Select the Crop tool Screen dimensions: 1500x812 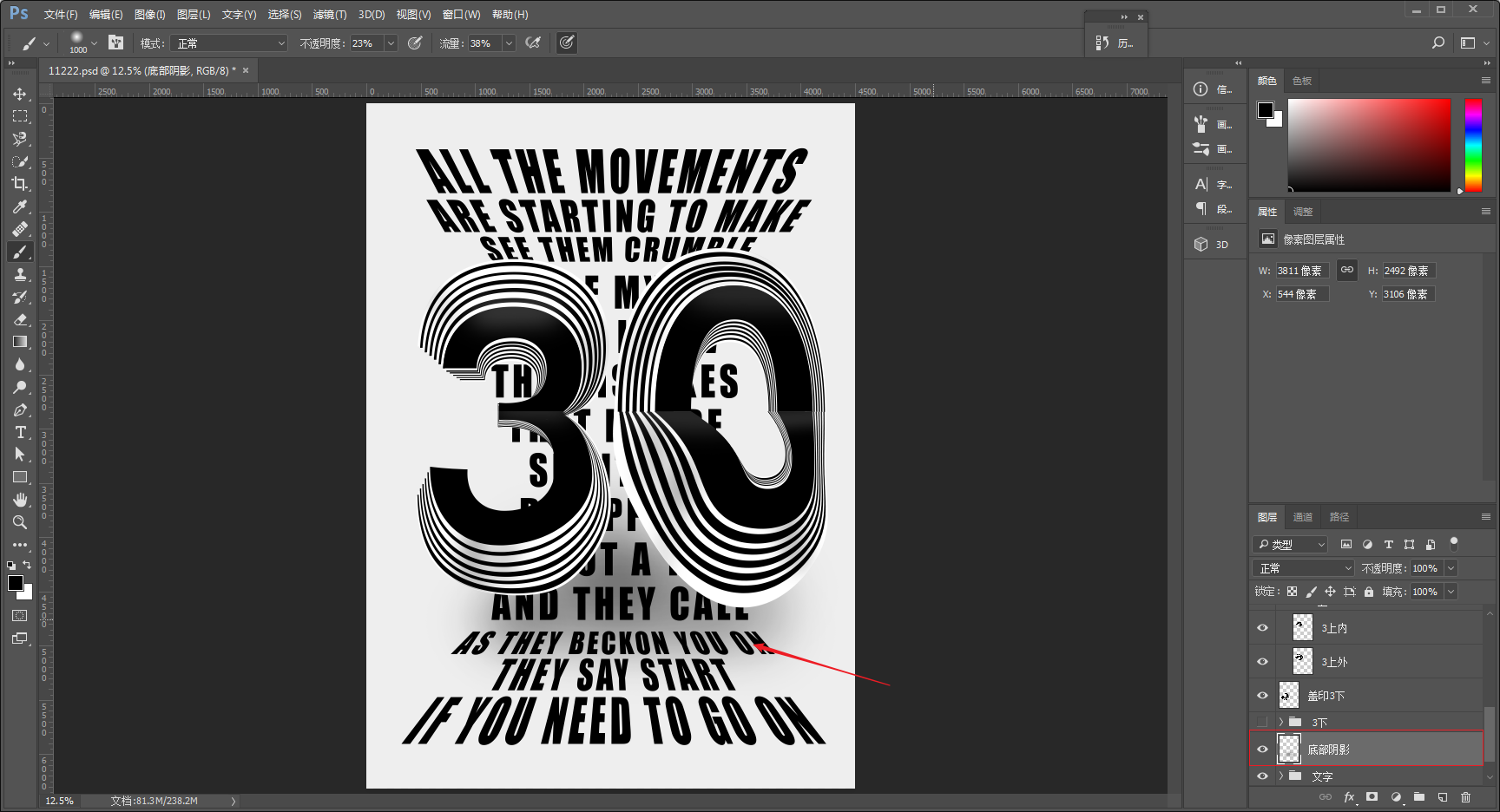point(19,184)
